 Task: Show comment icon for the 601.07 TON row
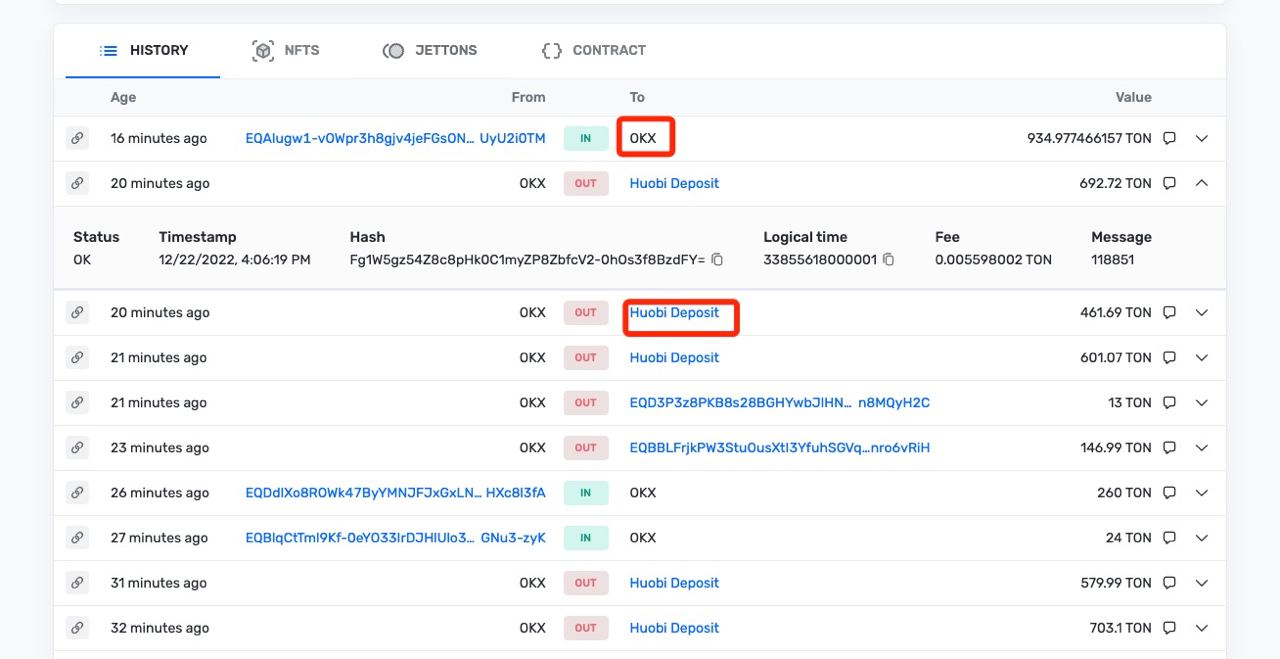coord(1169,358)
